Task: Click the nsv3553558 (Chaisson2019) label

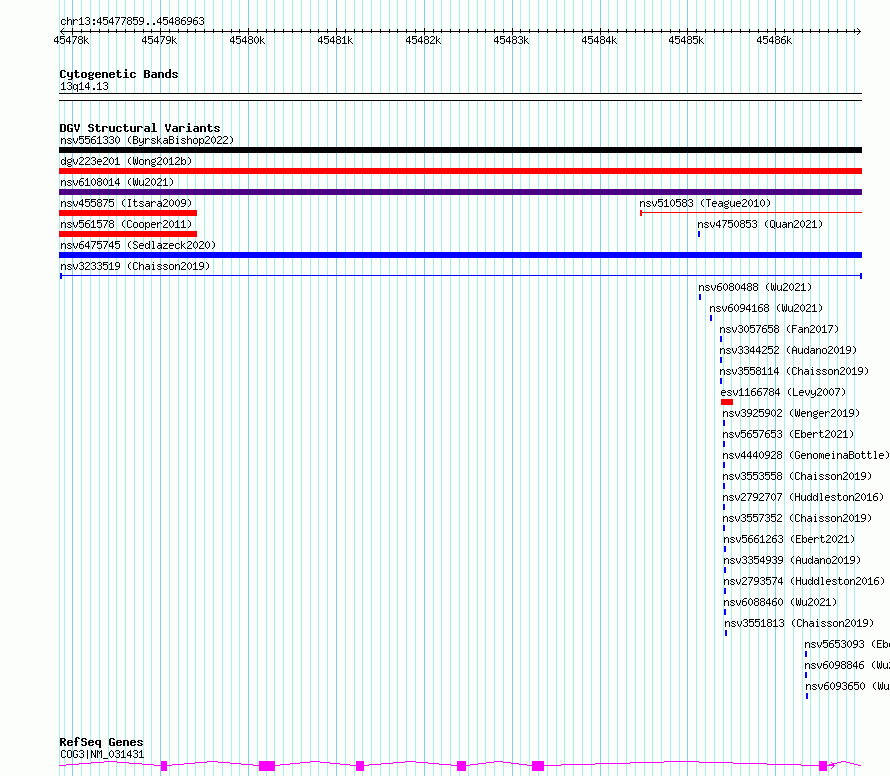Action: 797,476
